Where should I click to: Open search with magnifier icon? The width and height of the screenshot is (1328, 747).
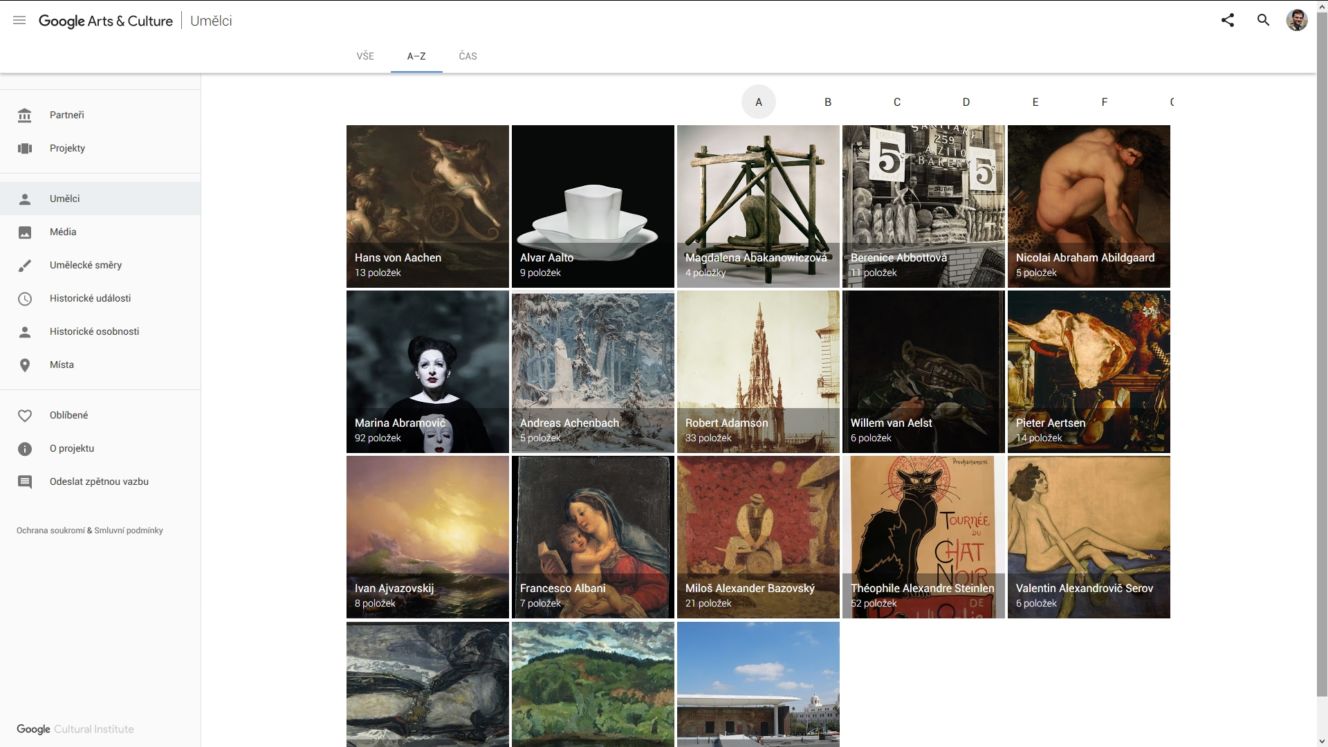pyautogui.click(x=1263, y=20)
